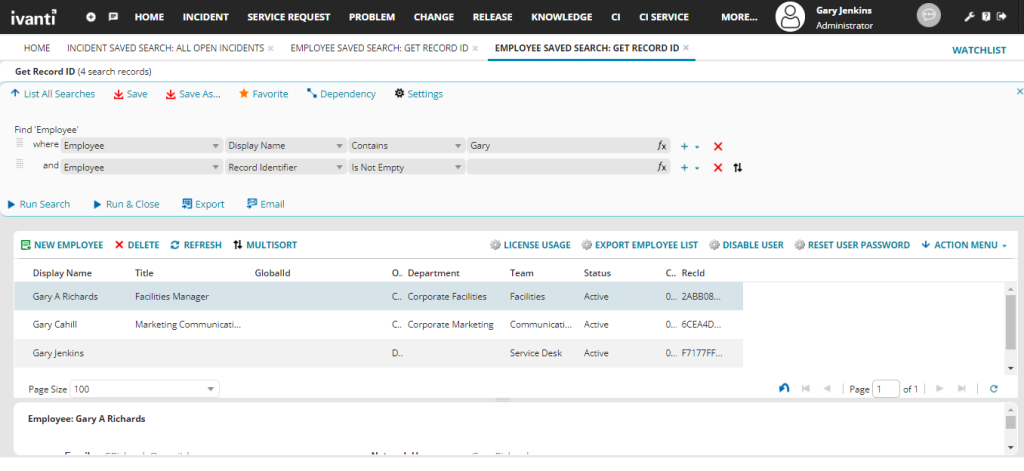Open the INCIDENT menu

(x=206, y=17)
